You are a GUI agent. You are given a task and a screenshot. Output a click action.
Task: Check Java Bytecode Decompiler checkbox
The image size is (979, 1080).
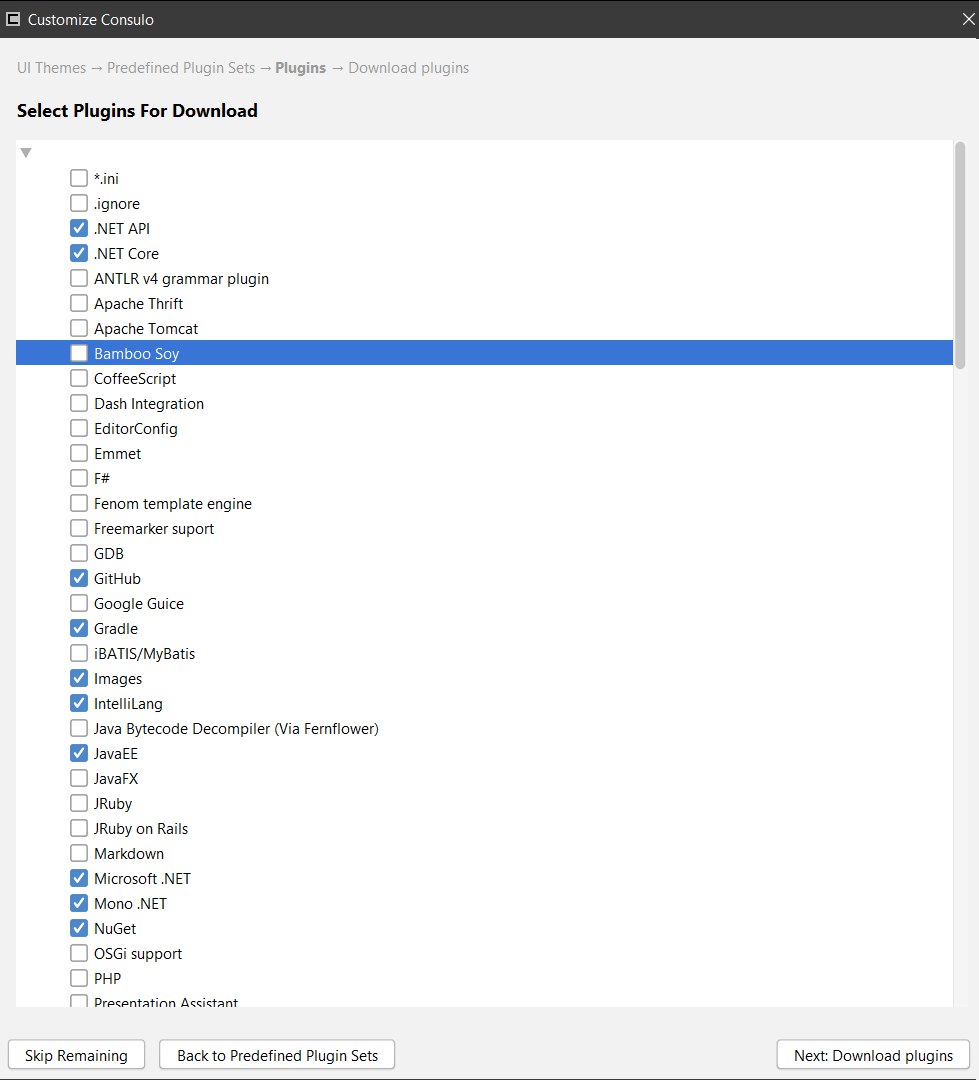(x=79, y=728)
